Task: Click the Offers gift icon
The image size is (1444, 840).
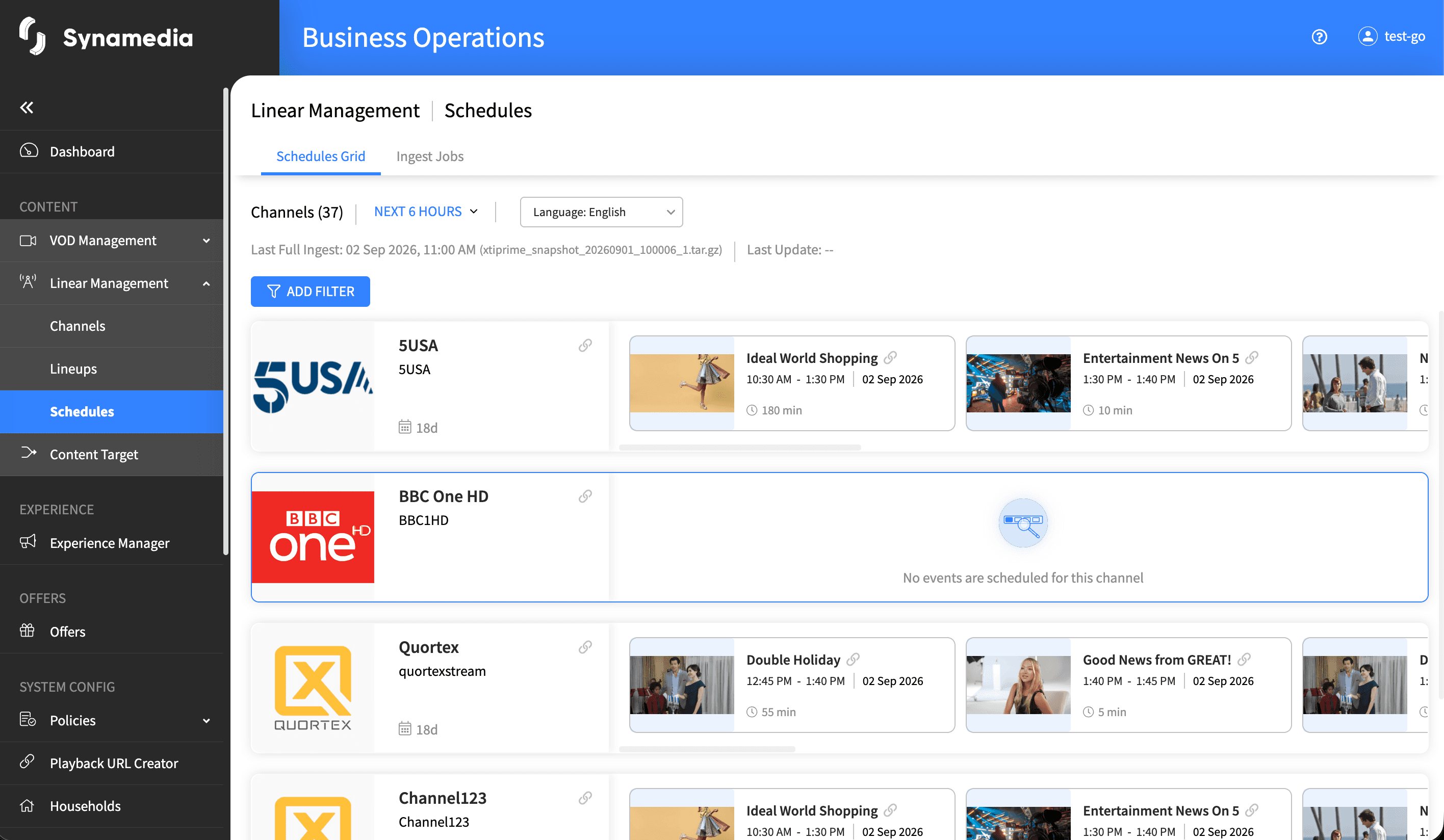Action: [28, 631]
